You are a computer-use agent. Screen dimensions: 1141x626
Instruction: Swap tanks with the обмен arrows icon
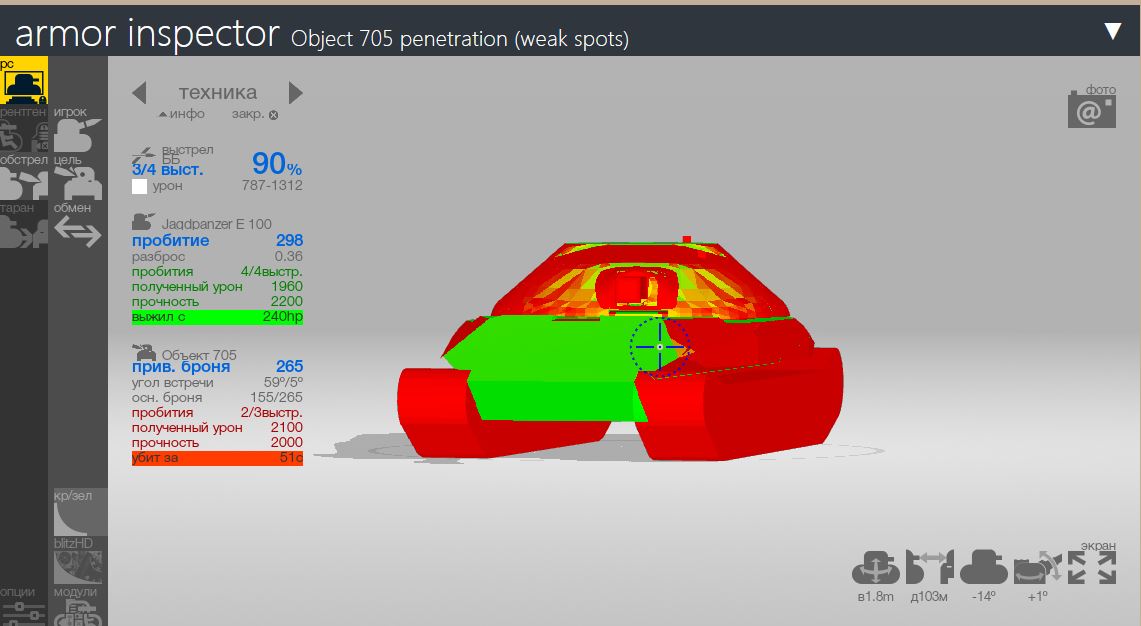(x=77, y=226)
